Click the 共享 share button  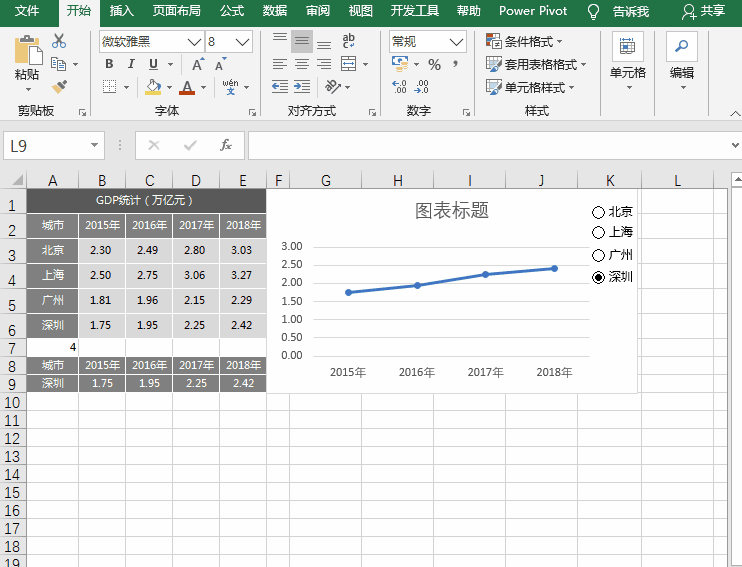pyautogui.click(x=703, y=11)
